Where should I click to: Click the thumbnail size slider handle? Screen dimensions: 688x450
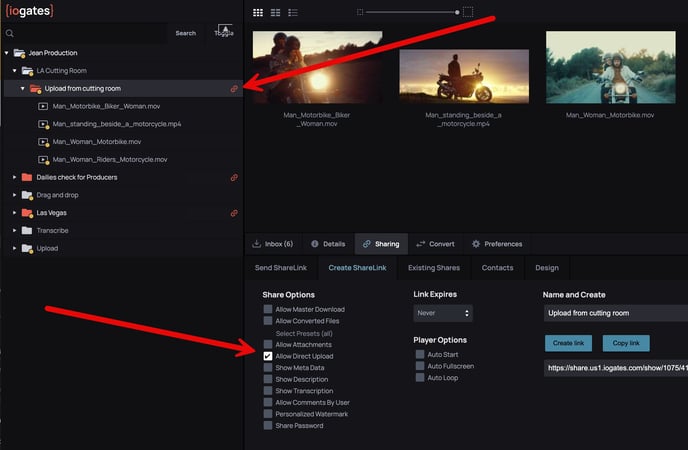click(x=457, y=12)
